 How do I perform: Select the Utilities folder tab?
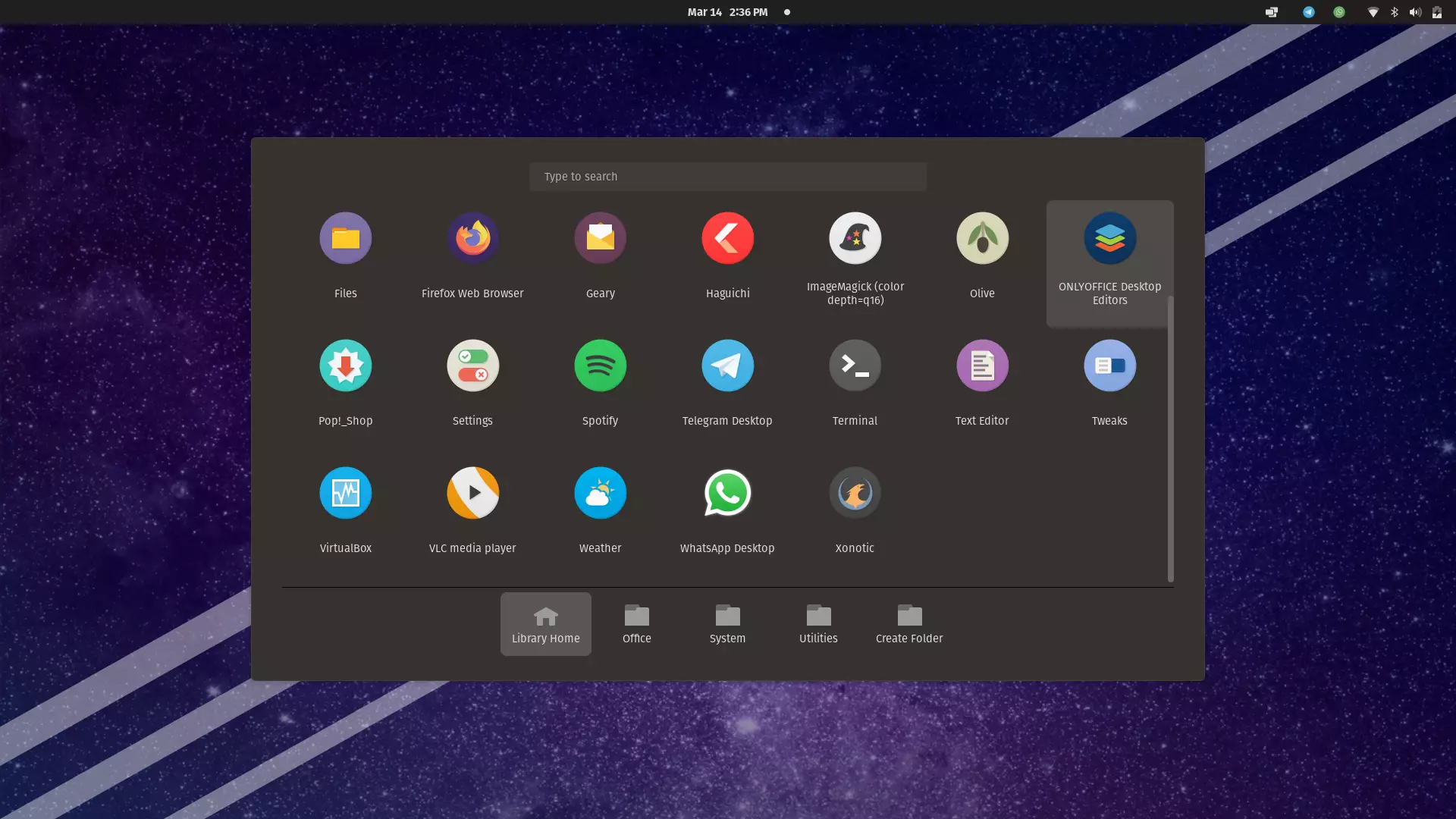coord(818,624)
